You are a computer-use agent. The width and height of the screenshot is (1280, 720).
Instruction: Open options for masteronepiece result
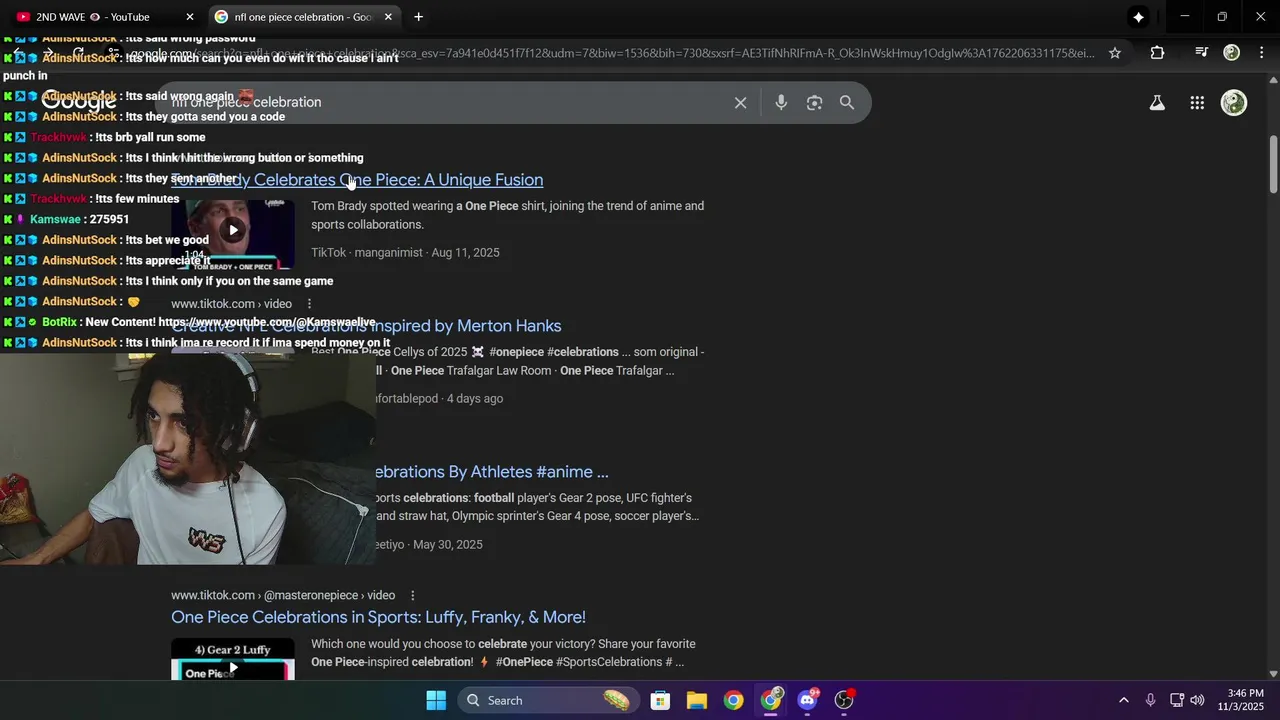412,596
